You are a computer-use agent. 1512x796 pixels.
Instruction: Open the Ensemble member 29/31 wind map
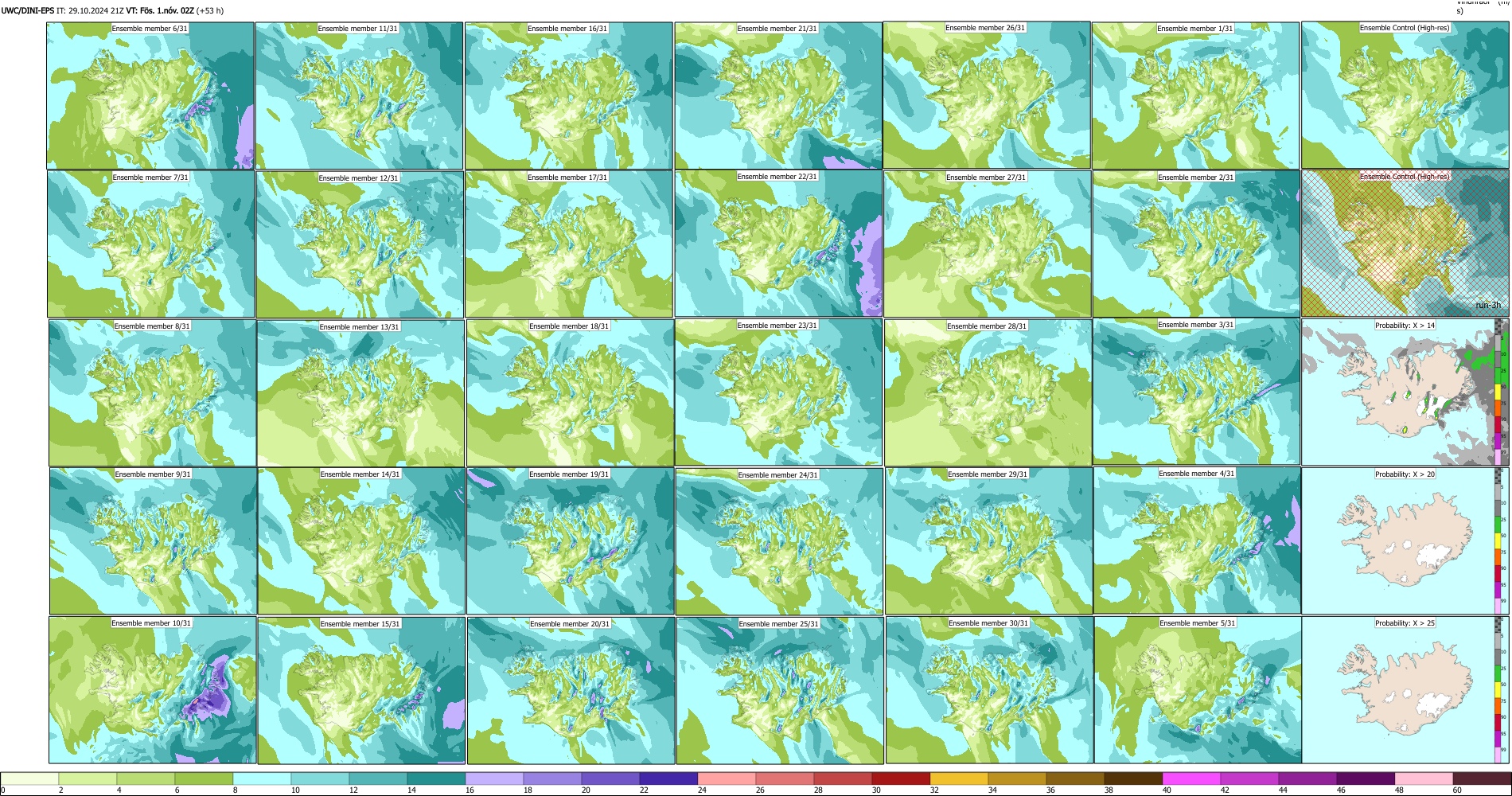click(x=988, y=540)
